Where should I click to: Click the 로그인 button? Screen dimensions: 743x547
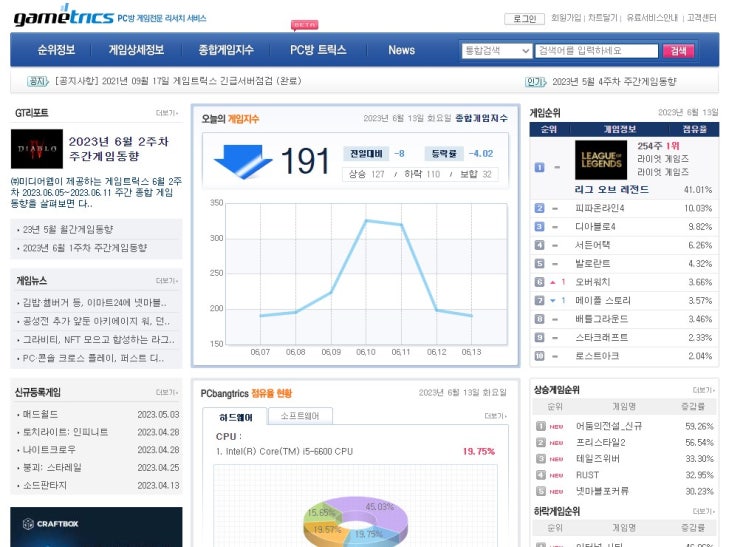coord(525,18)
